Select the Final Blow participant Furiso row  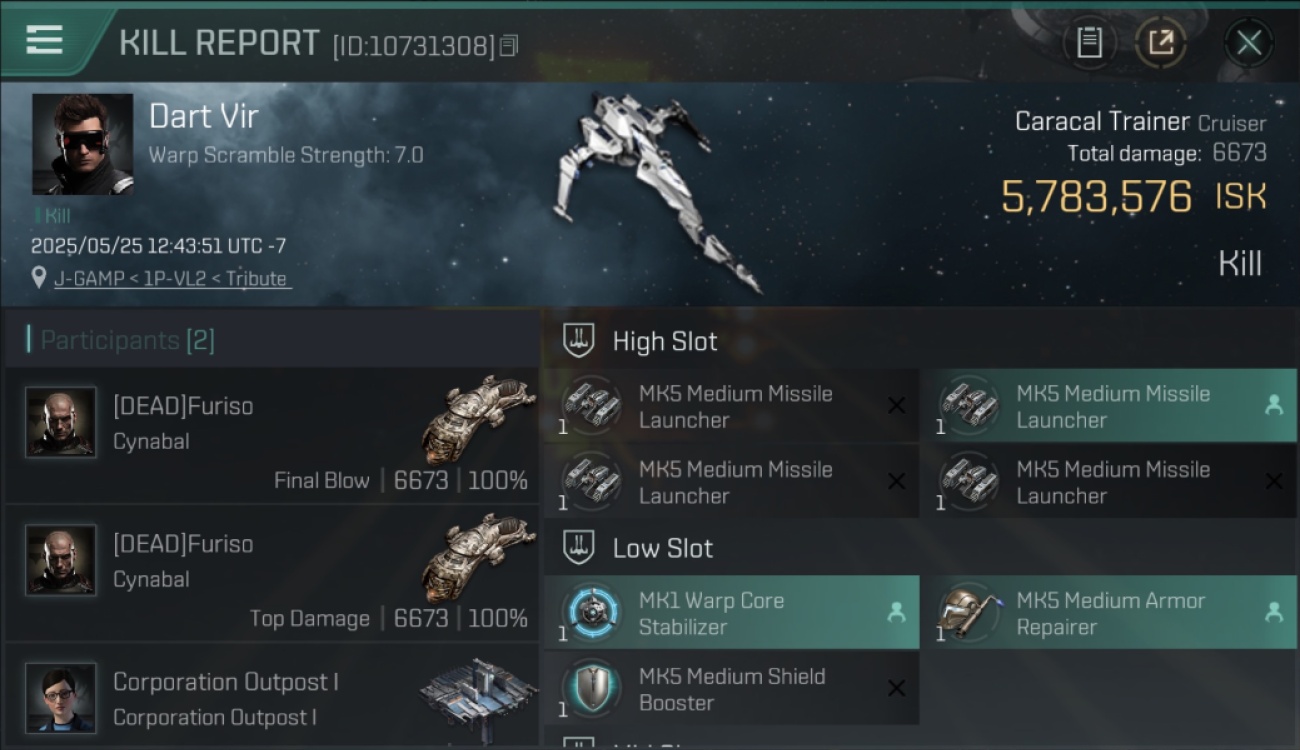coord(272,435)
